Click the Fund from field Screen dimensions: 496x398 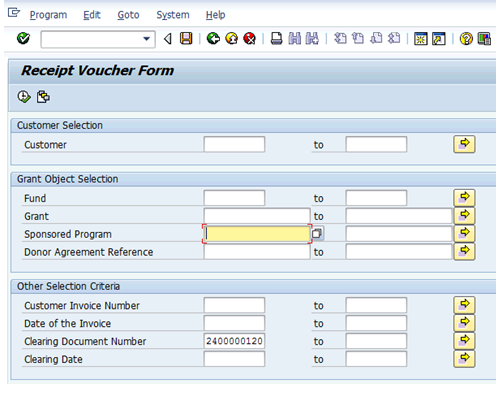tap(234, 198)
